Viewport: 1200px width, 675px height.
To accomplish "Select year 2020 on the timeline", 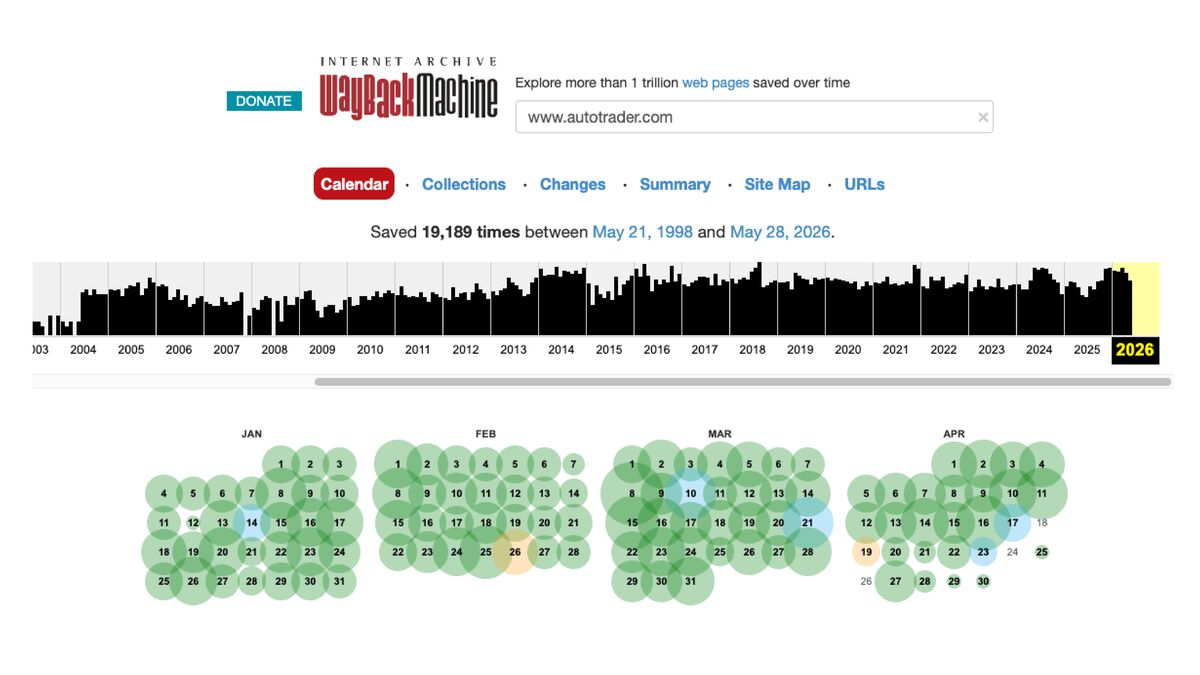I will tap(848, 349).
